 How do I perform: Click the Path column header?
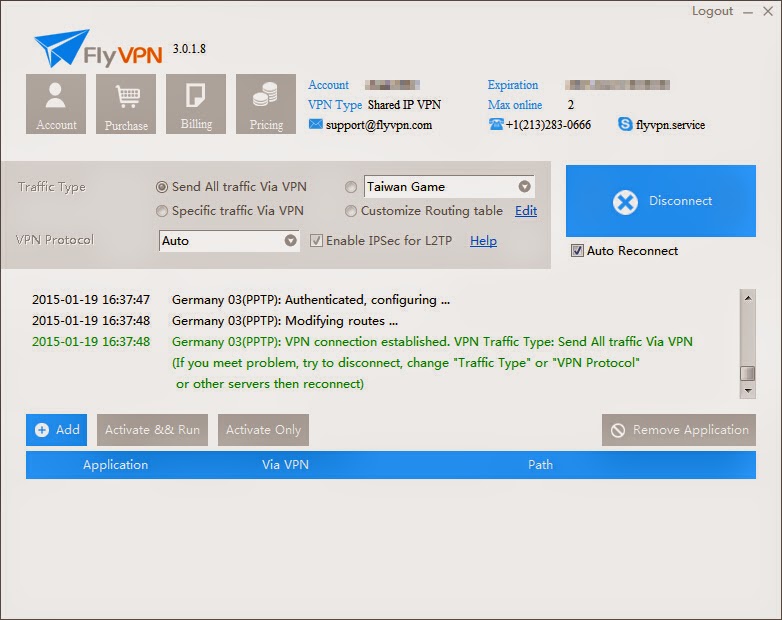point(540,465)
